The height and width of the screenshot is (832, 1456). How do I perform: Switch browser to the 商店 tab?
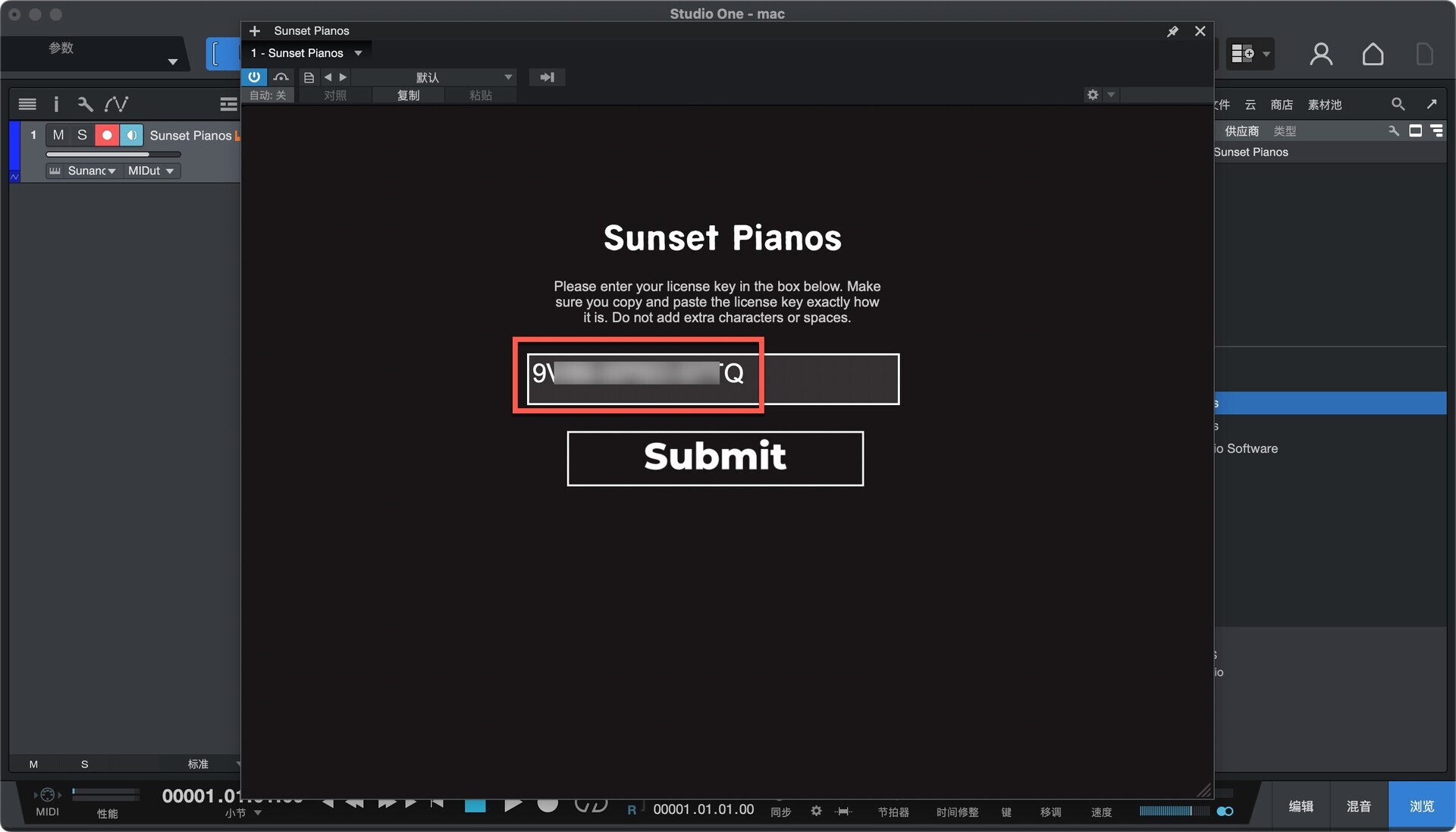coord(1282,105)
